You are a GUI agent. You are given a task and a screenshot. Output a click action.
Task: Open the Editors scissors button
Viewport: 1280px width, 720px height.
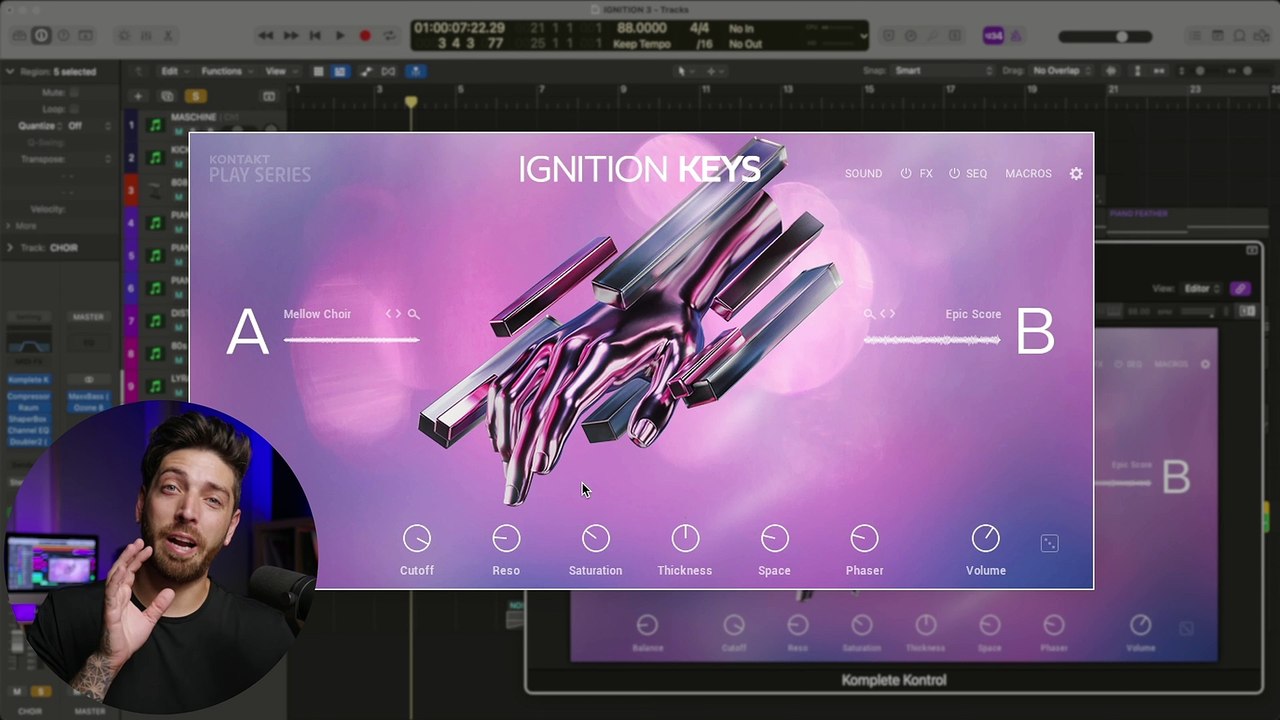click(168, 35)
